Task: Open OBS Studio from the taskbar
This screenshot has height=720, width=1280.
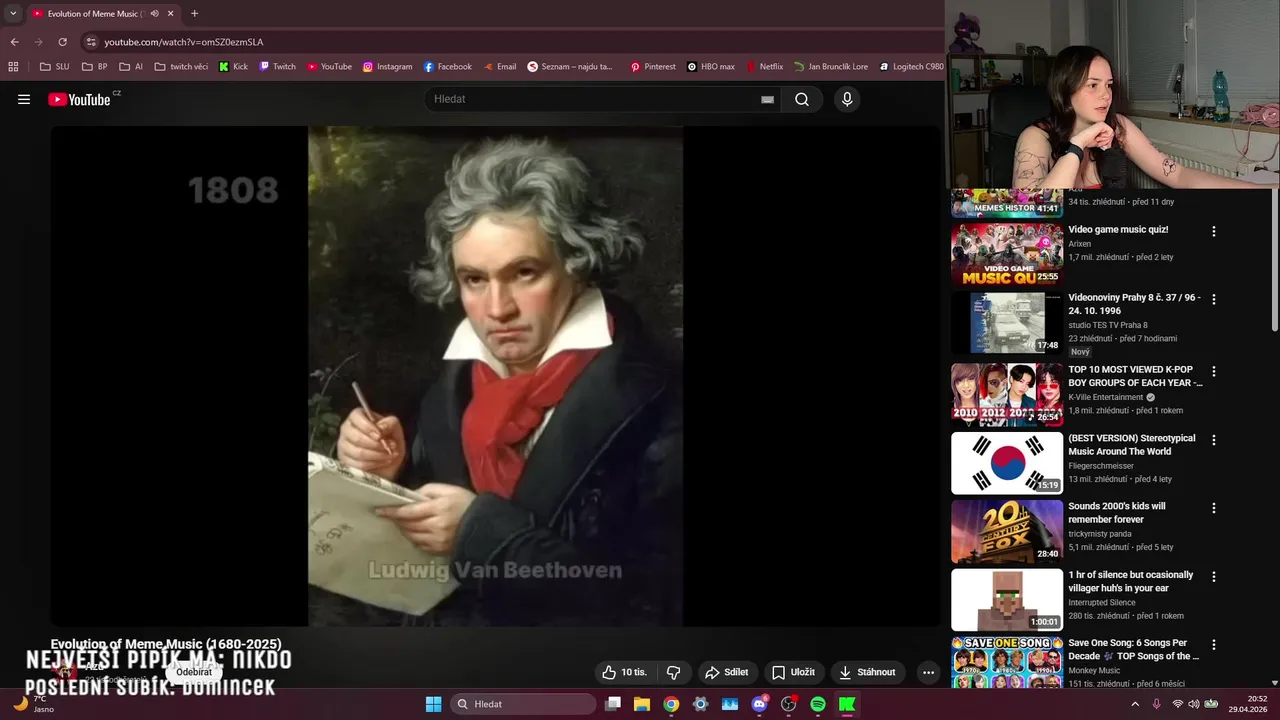Action: [788, 704]
